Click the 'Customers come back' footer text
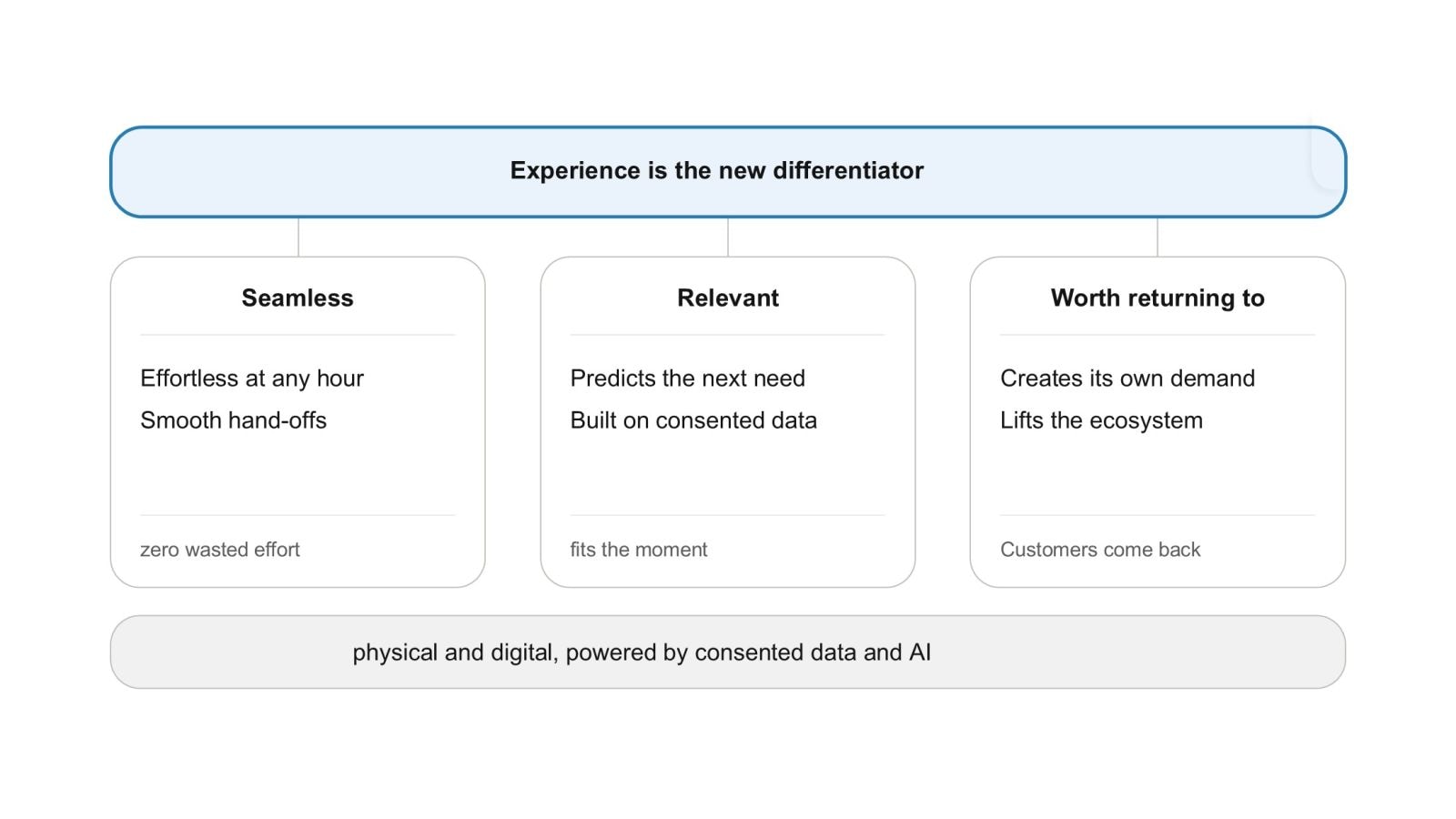The height and width of the screenshot is (819, 1456). tap(1100, 550)
